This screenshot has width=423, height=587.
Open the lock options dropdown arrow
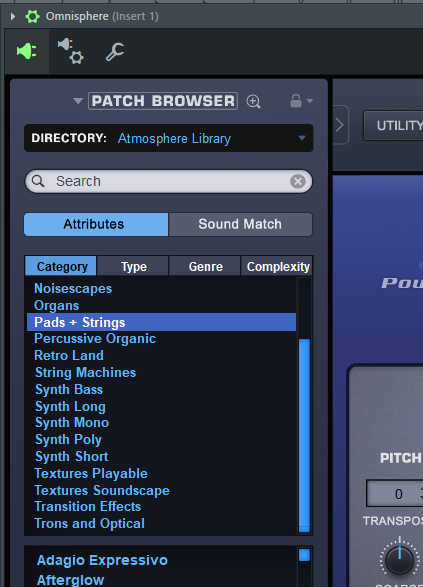(310, 101)
